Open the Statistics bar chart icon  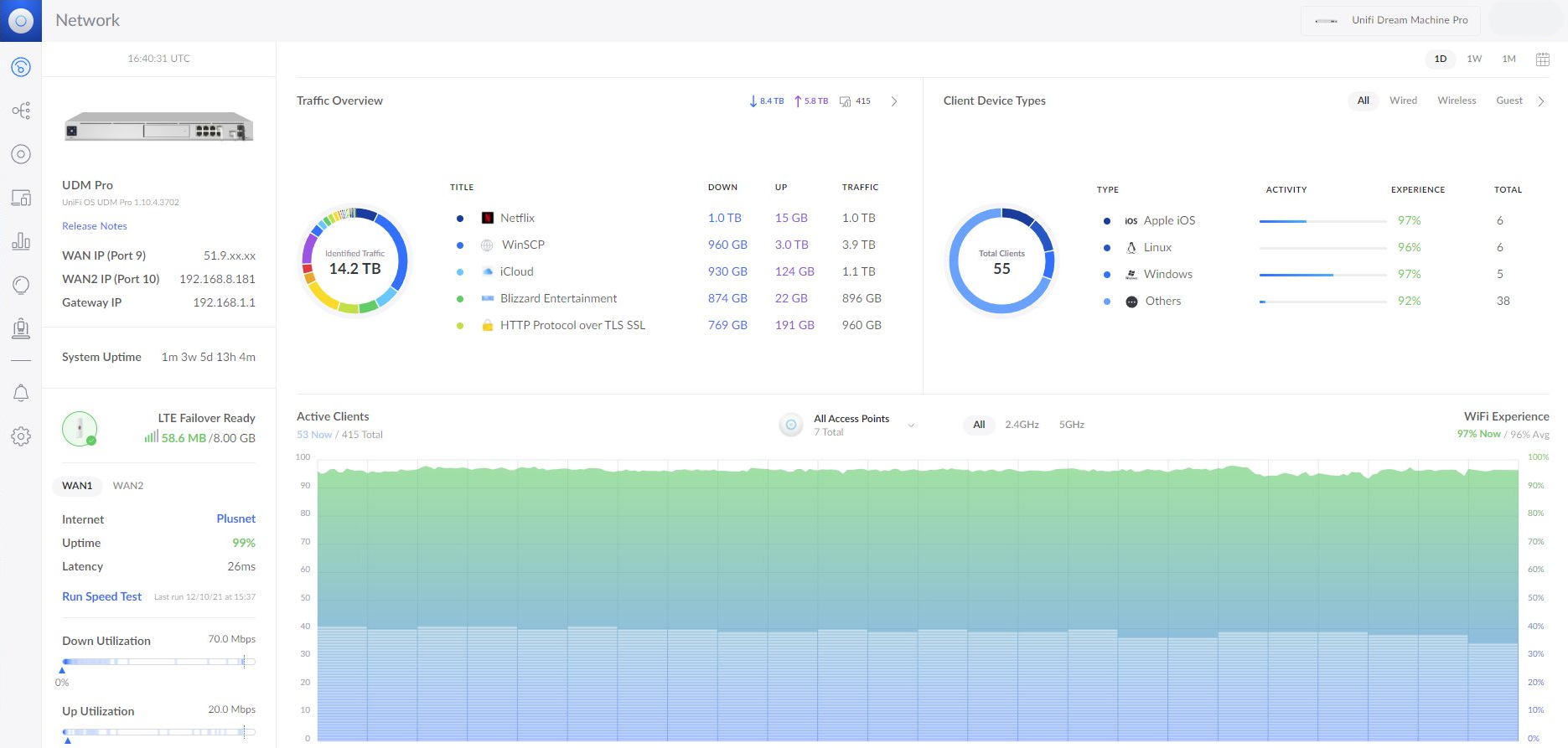click(21, 241)
